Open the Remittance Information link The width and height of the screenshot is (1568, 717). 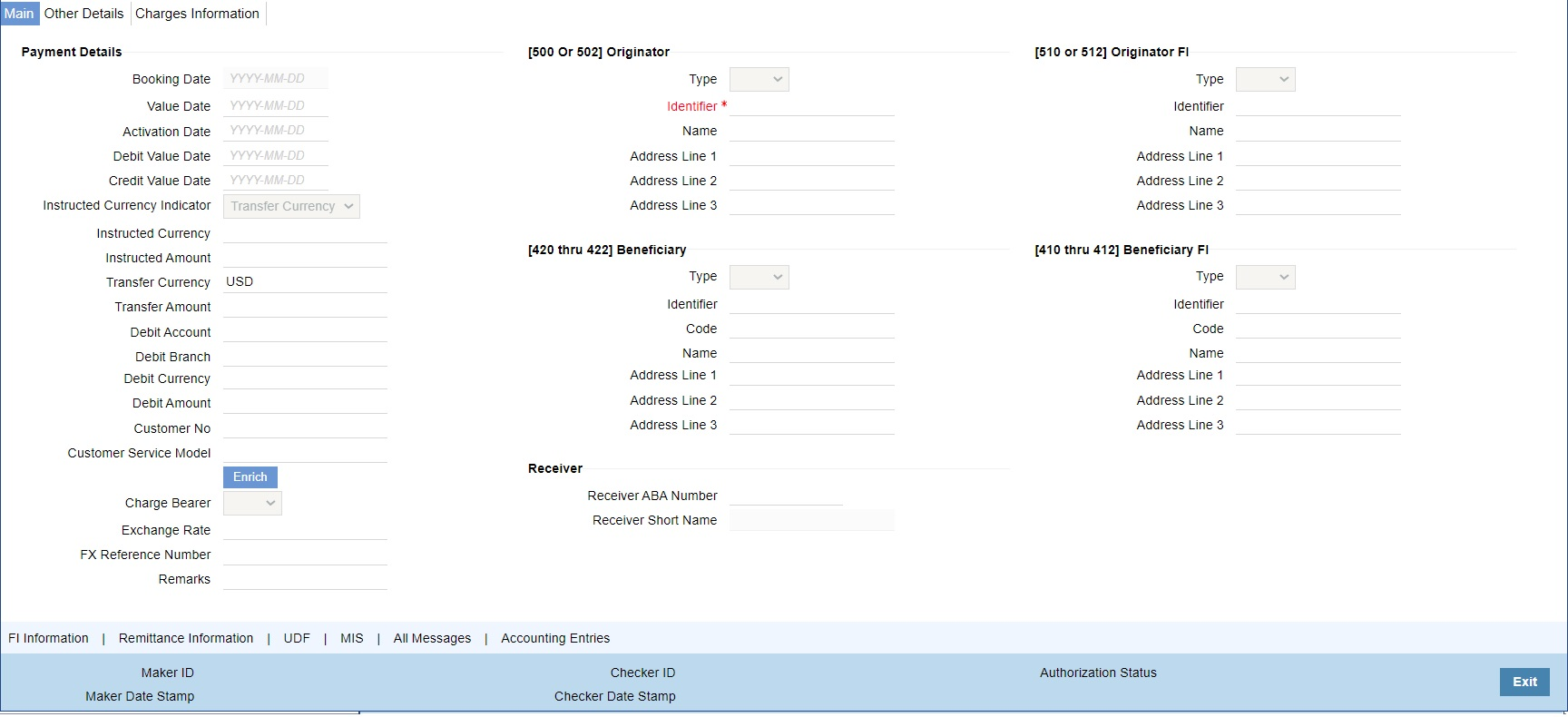[x=186, y=639]
